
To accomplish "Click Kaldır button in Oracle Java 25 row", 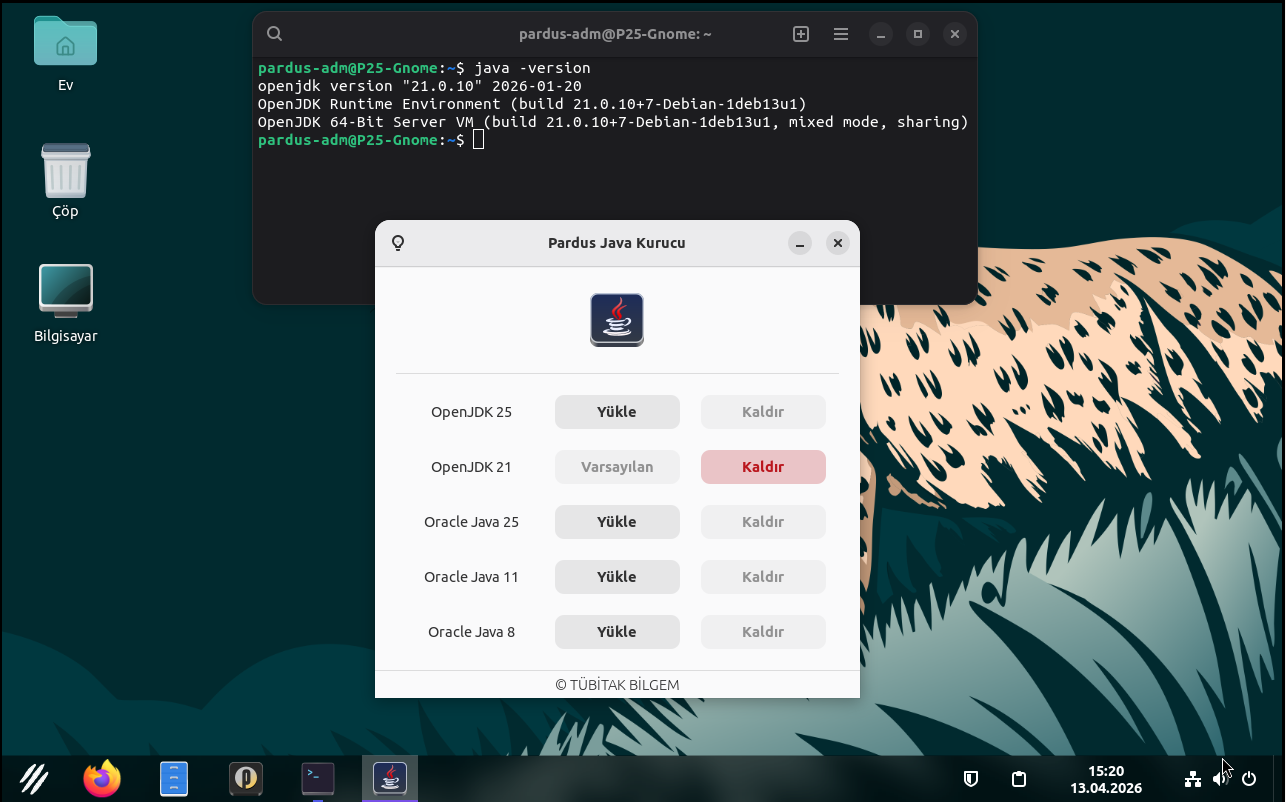I will coord(763,522).
